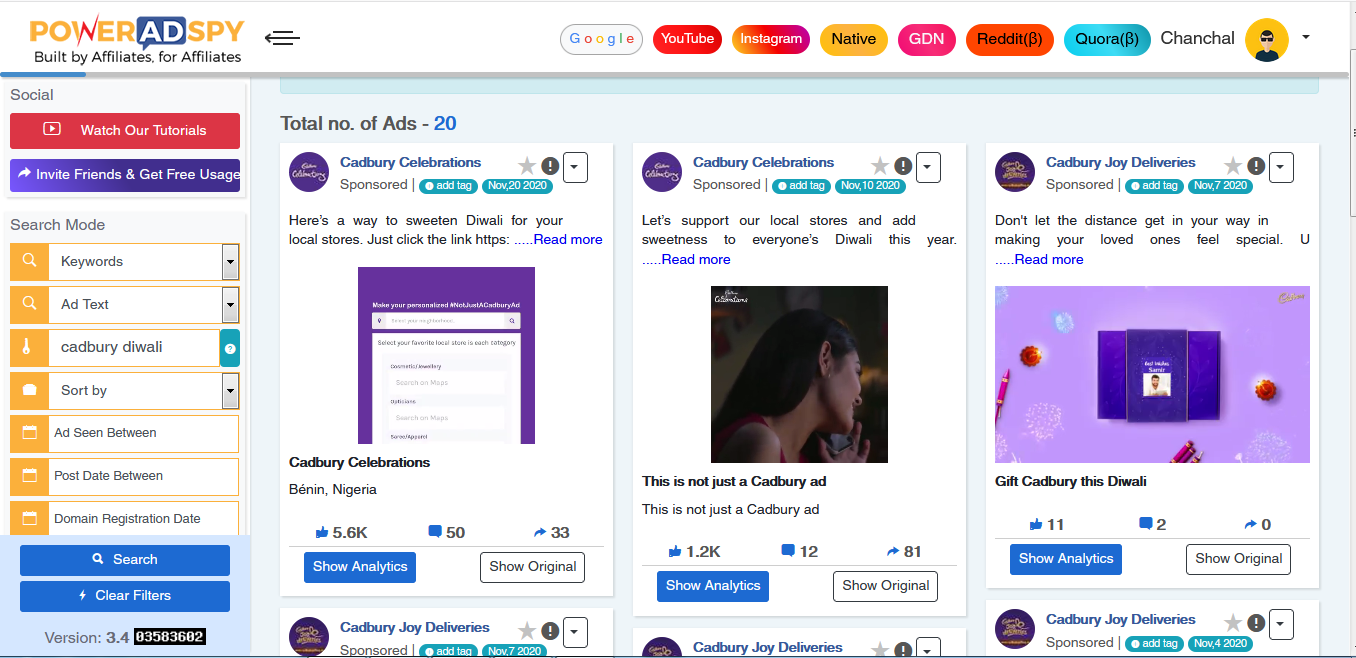Click the comment icon showing 50 comments

(435, 532)
